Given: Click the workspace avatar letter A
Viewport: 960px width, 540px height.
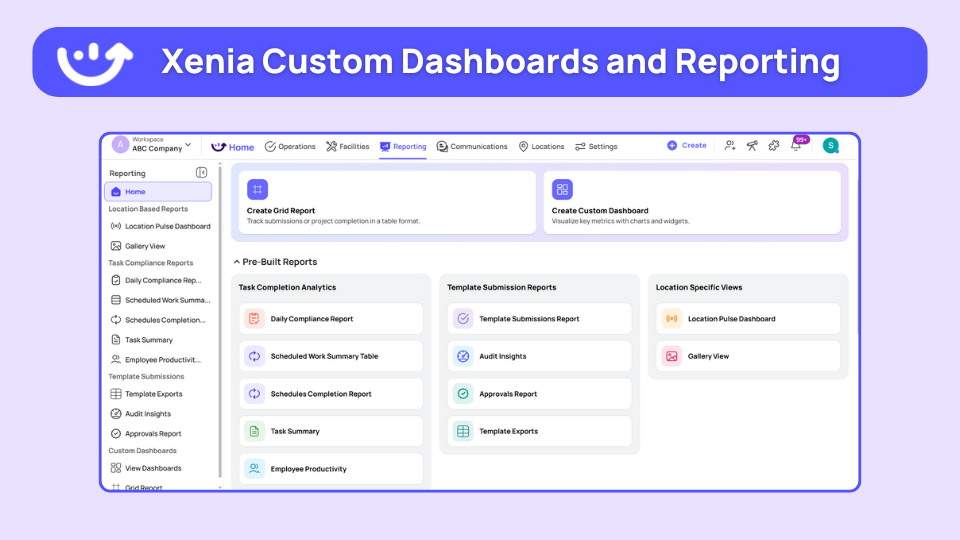Looking at the screenshot, I should coord(120,144).
